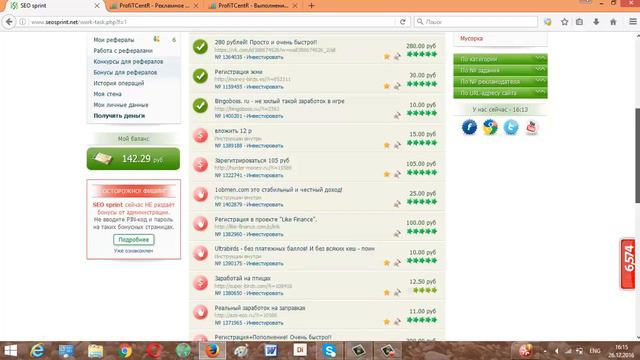Open "Конкурсы для рефералов" sidebar item
Image resolution: width=640 pixels, height=360 pixels.
click(x=128, y=61)
